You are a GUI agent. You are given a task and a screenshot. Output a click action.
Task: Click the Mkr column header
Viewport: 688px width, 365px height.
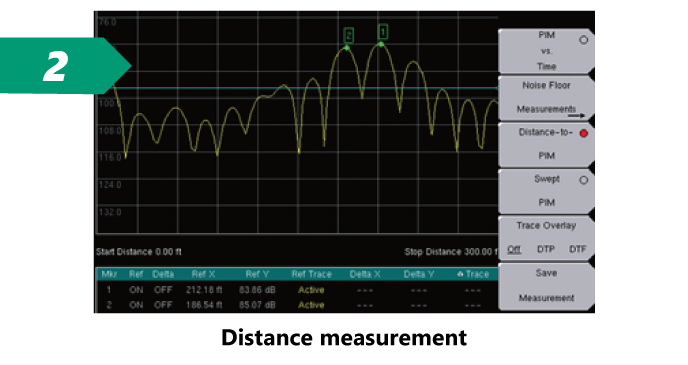coord(109,274)
